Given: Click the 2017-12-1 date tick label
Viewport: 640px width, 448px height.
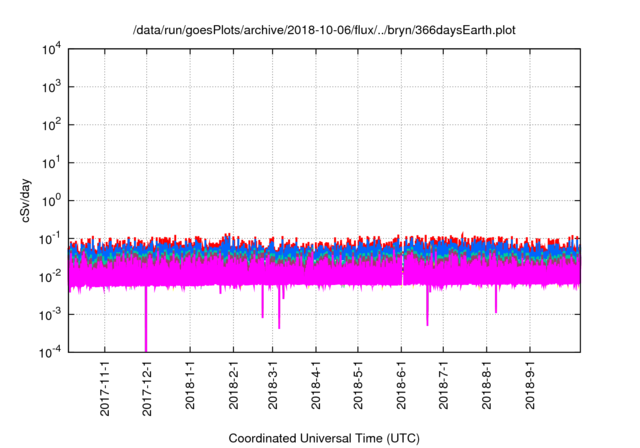Looking at the screenshot, I should pyautogui.click(x=148, y=386).
